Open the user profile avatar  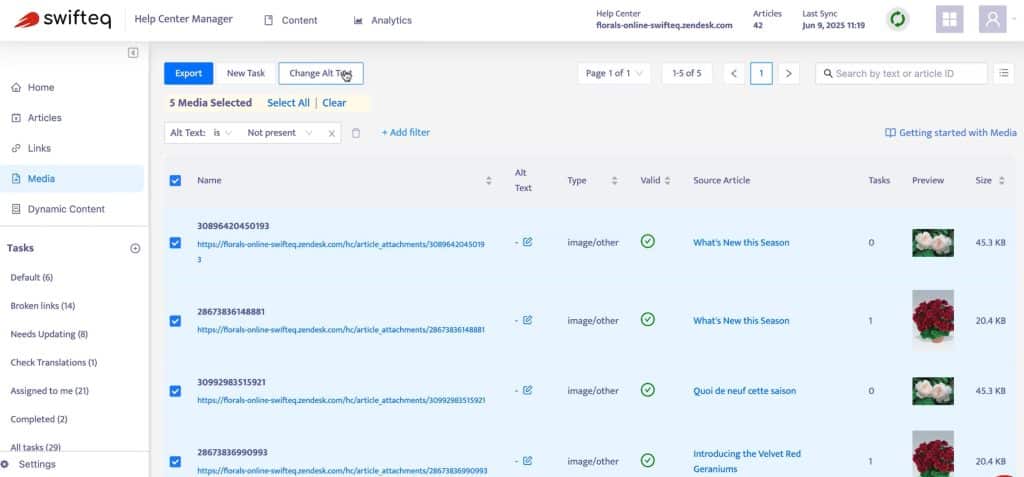click(x=992, y=20)
